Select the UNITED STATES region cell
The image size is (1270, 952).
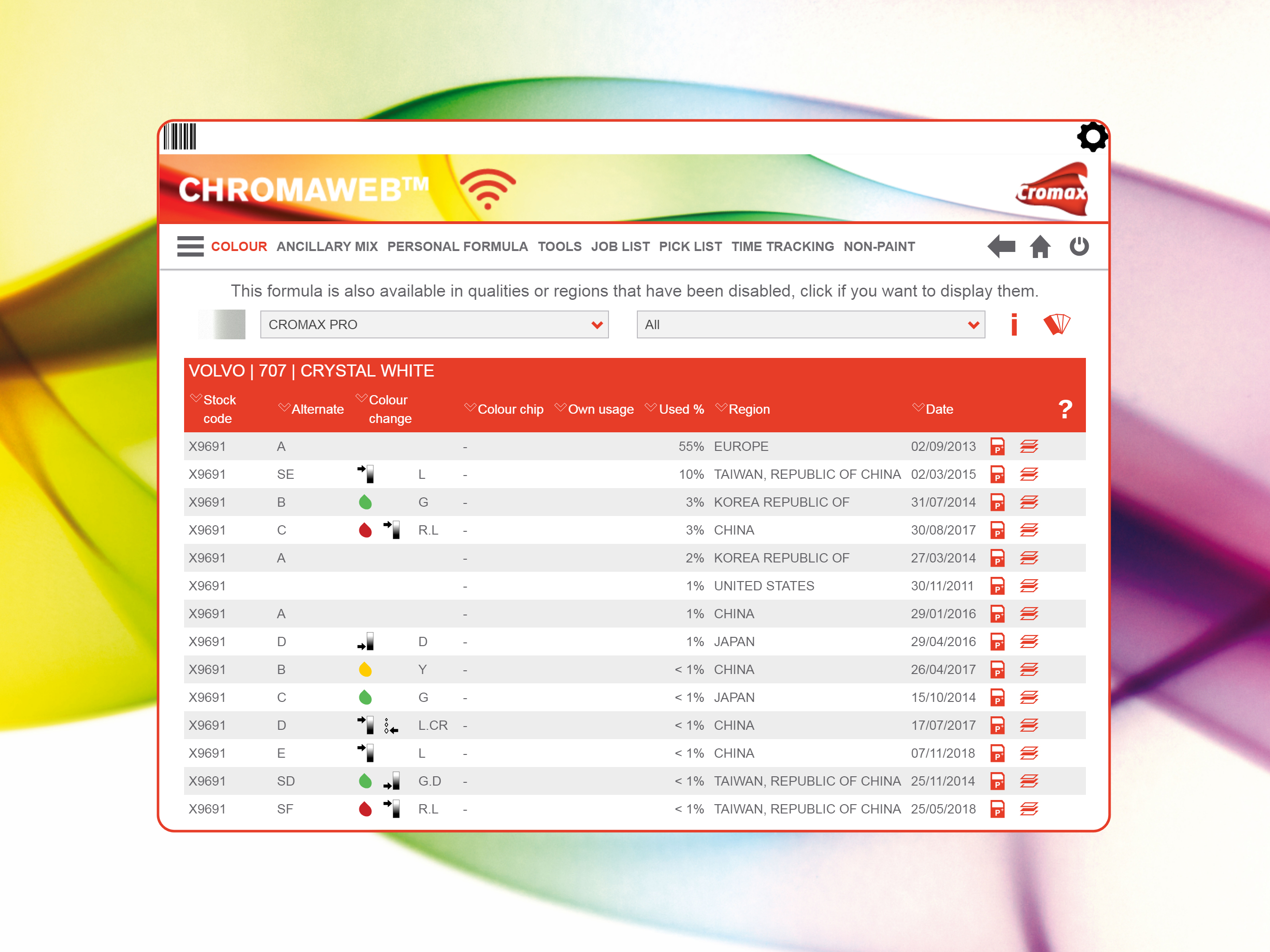pos(764,586)
